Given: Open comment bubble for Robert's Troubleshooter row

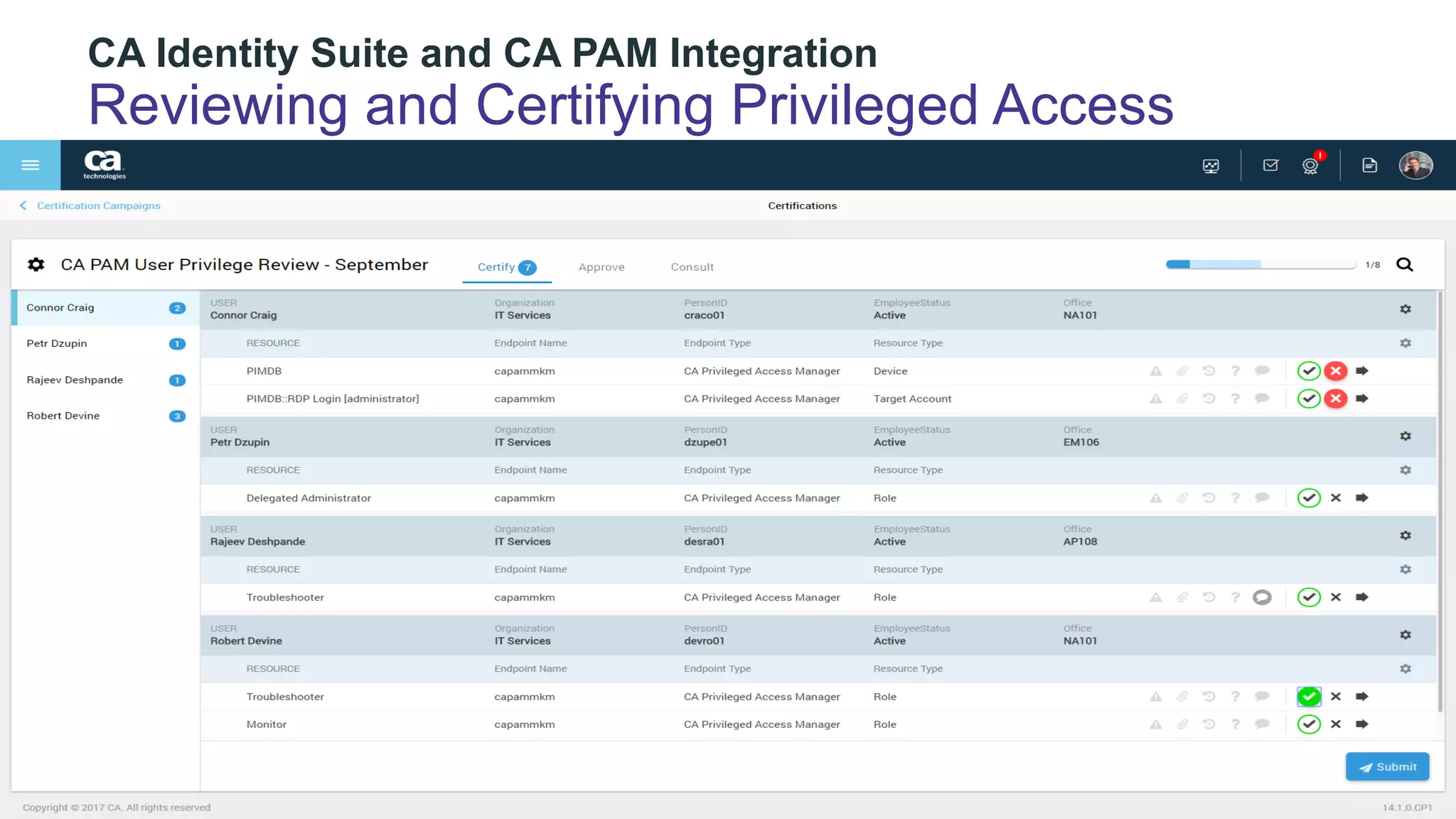Looking at the screenshot, I should 1262,697.
